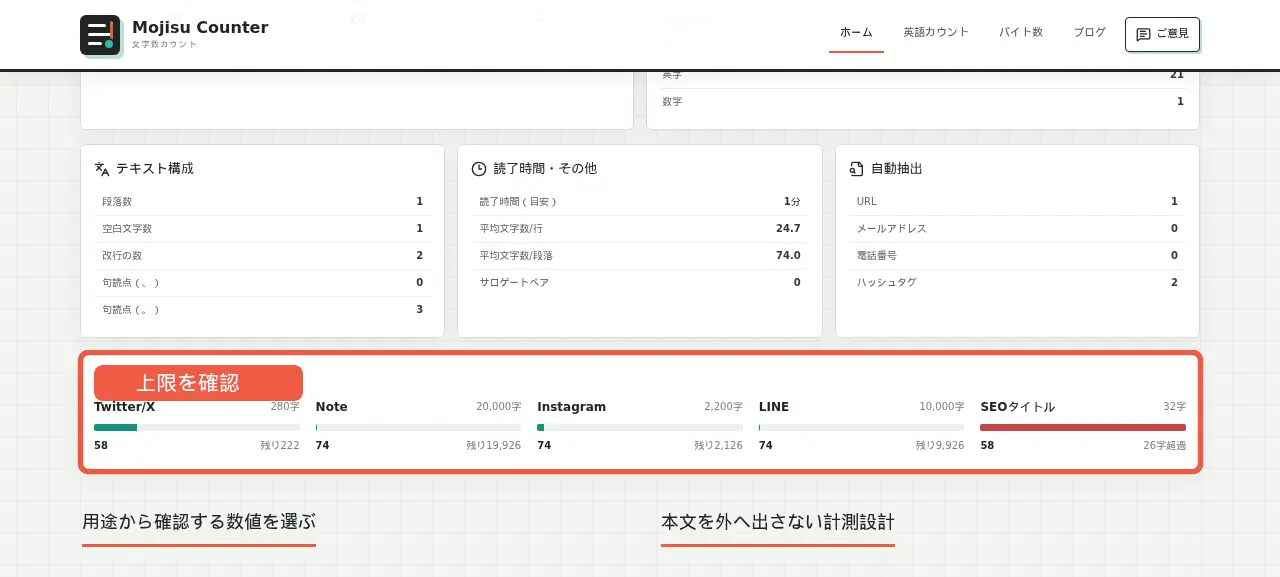Click the 自動抽出 card heading

click(x=897, y=169)
